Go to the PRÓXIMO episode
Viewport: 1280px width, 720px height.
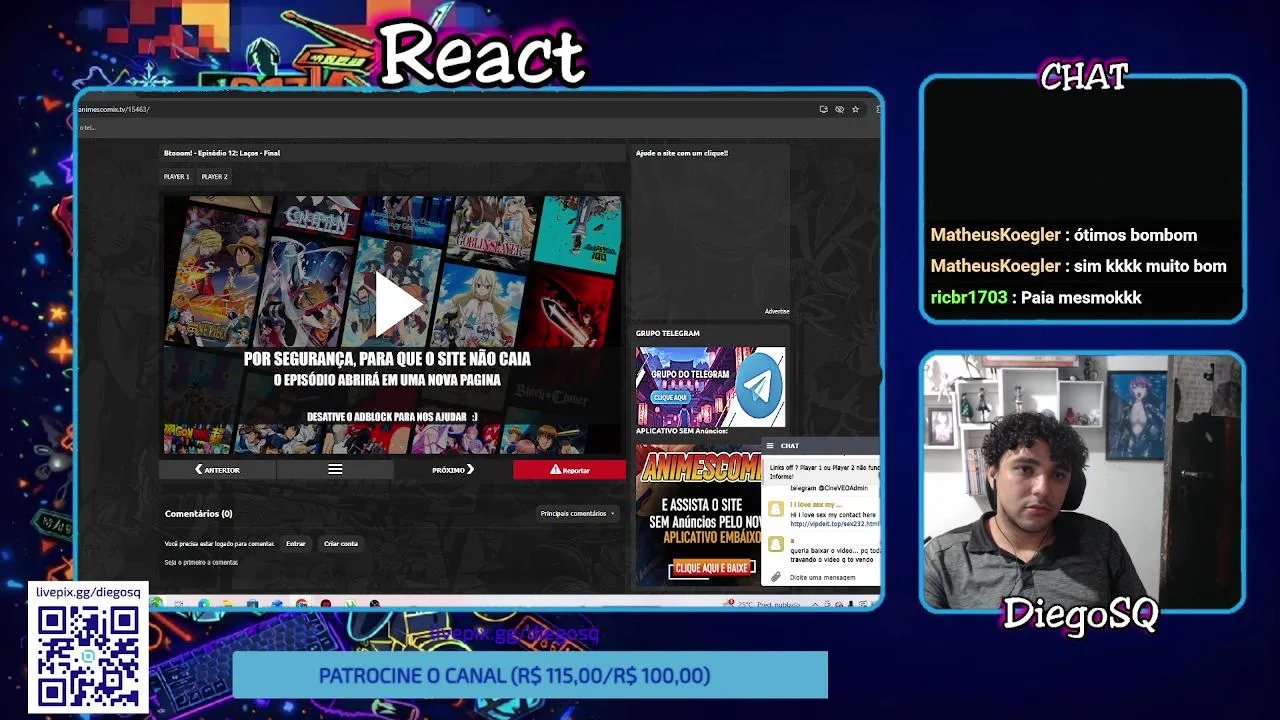[452, 470]
